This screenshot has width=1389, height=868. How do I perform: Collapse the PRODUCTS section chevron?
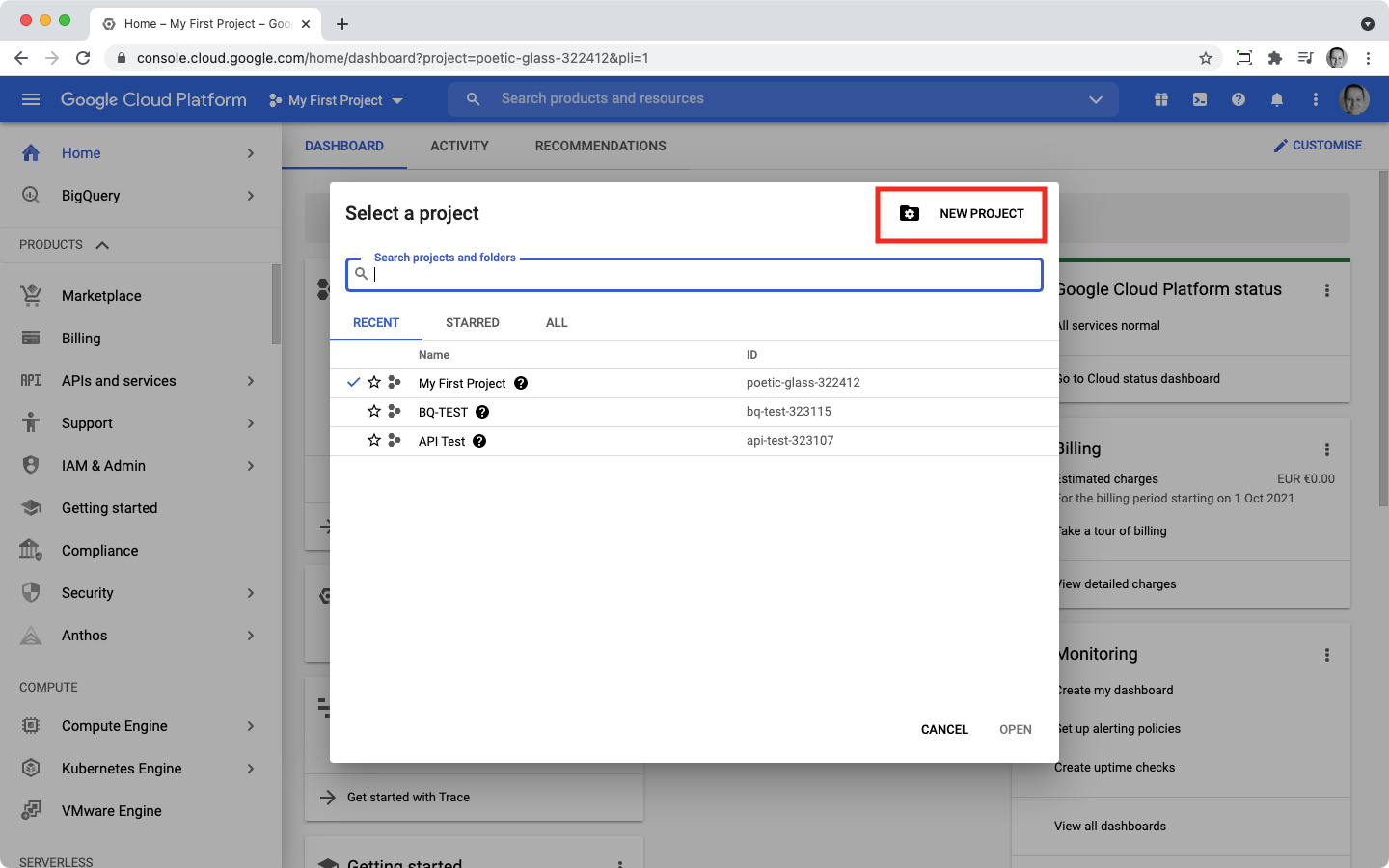(102, 245)
